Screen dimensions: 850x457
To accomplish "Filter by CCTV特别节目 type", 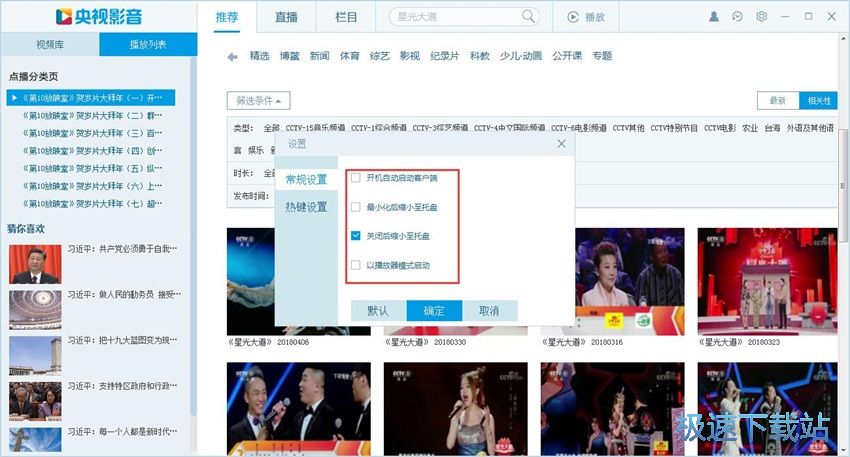I will pyautogui.click(x=674, y=128).
